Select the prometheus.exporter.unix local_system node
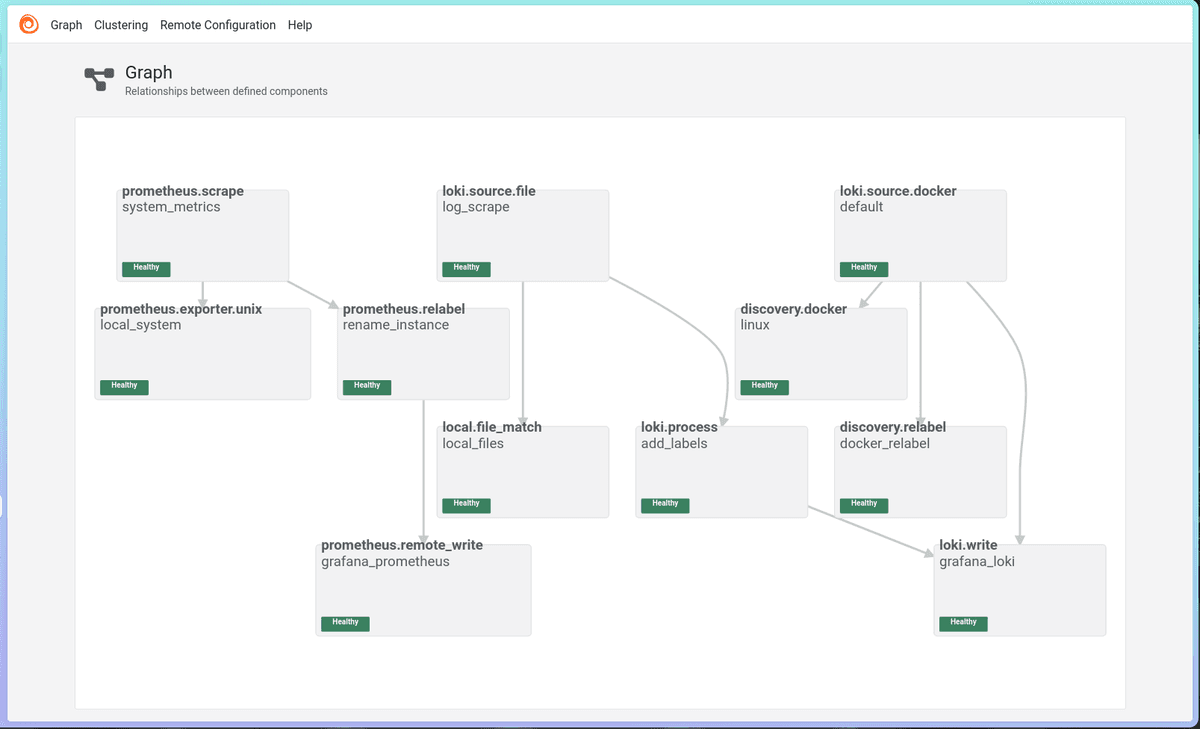Viewport: 1200px width, 729px height. 203,353
